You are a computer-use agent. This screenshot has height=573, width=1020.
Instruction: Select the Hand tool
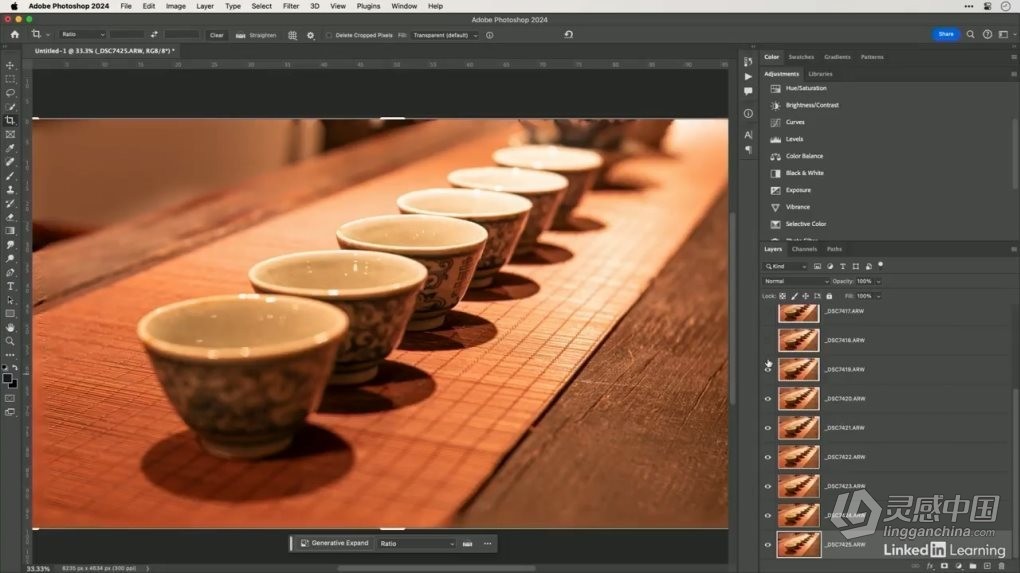pyautogui.click(x=10, y=327)
